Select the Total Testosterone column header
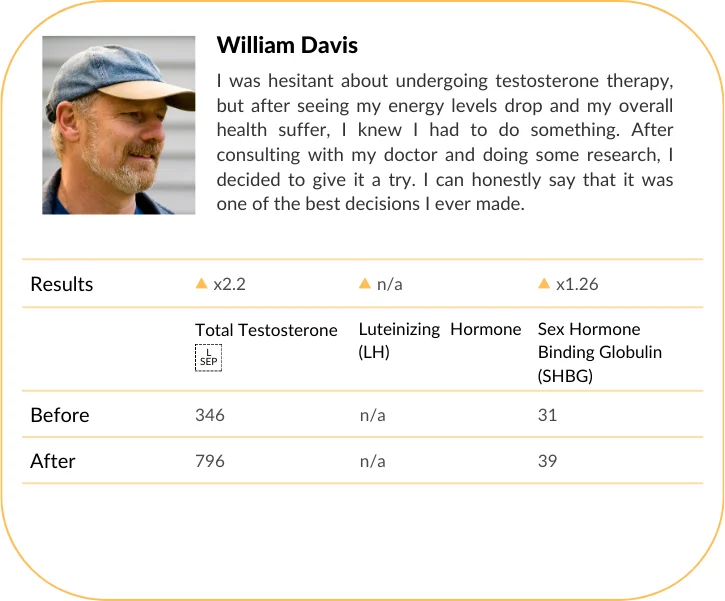The height and width of the screenshot is (601, 725). coord(266,330)
